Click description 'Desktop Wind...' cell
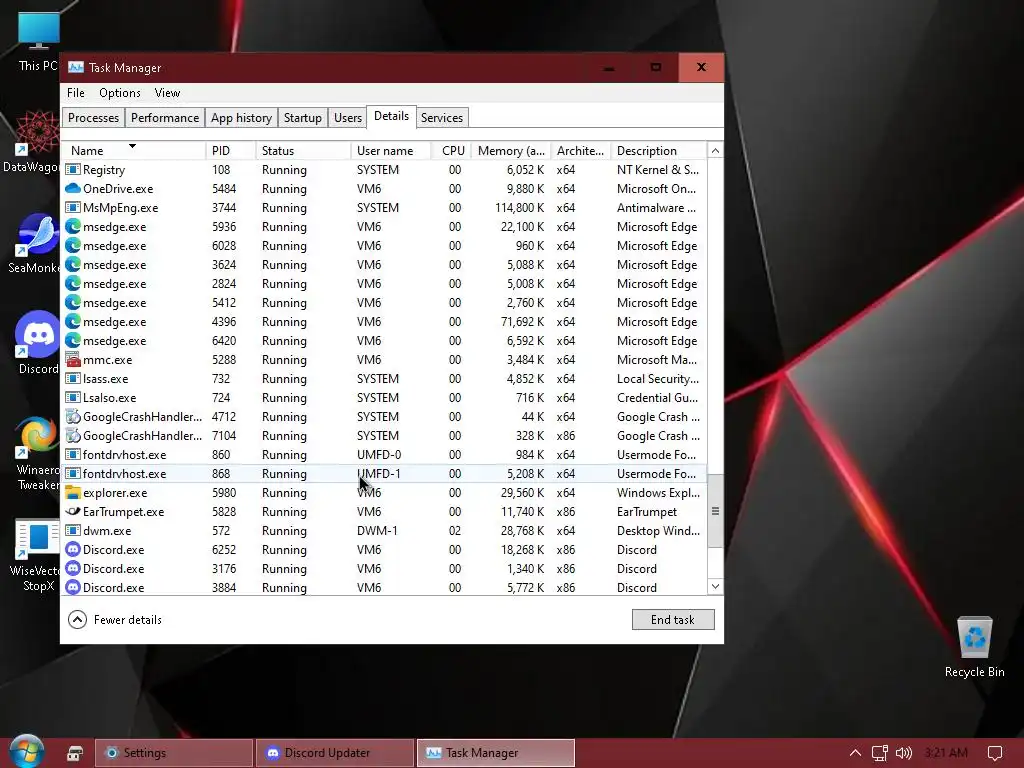 pyautogui.click(x=658, y=531)
